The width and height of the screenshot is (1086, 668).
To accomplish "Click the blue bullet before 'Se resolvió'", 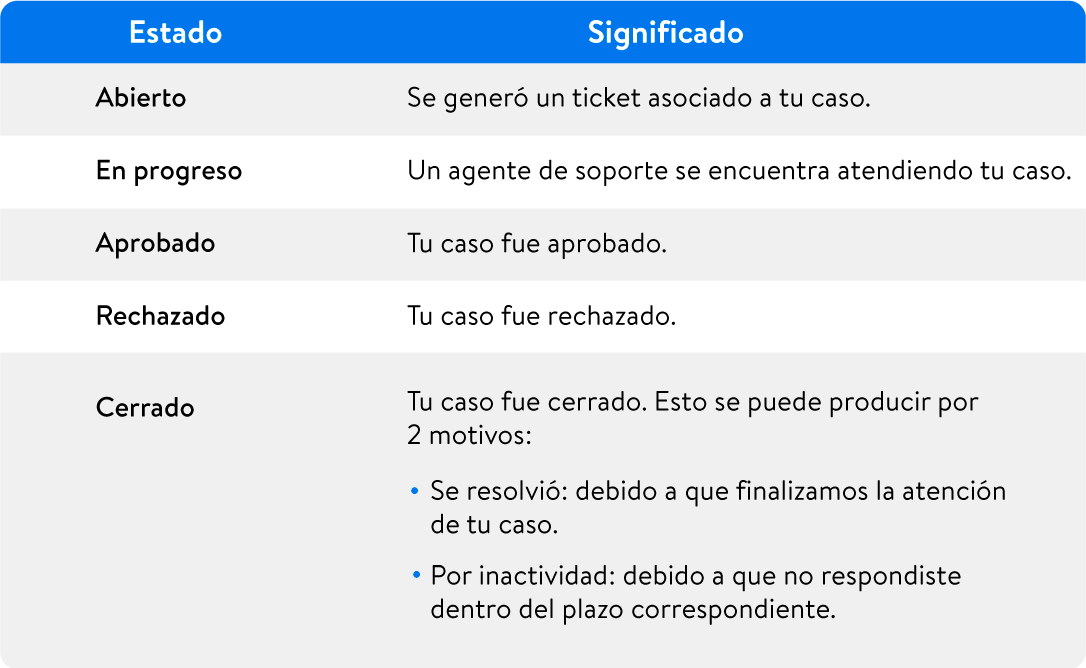I will pos(415,491).
